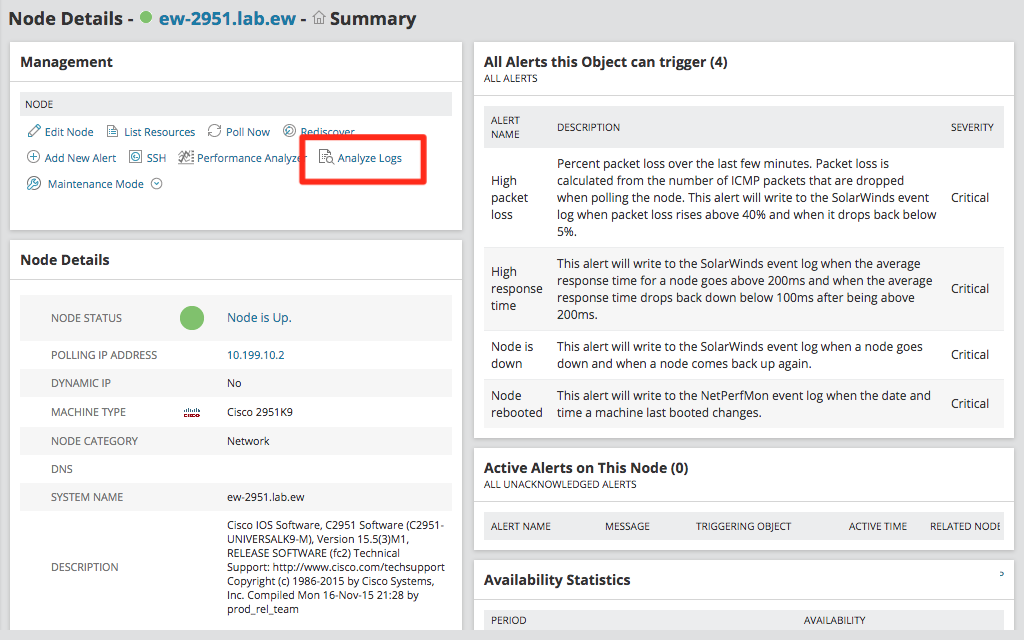Click the List Resources document icon
This screenshot has width=1024, height=640.
click(113, 132)
